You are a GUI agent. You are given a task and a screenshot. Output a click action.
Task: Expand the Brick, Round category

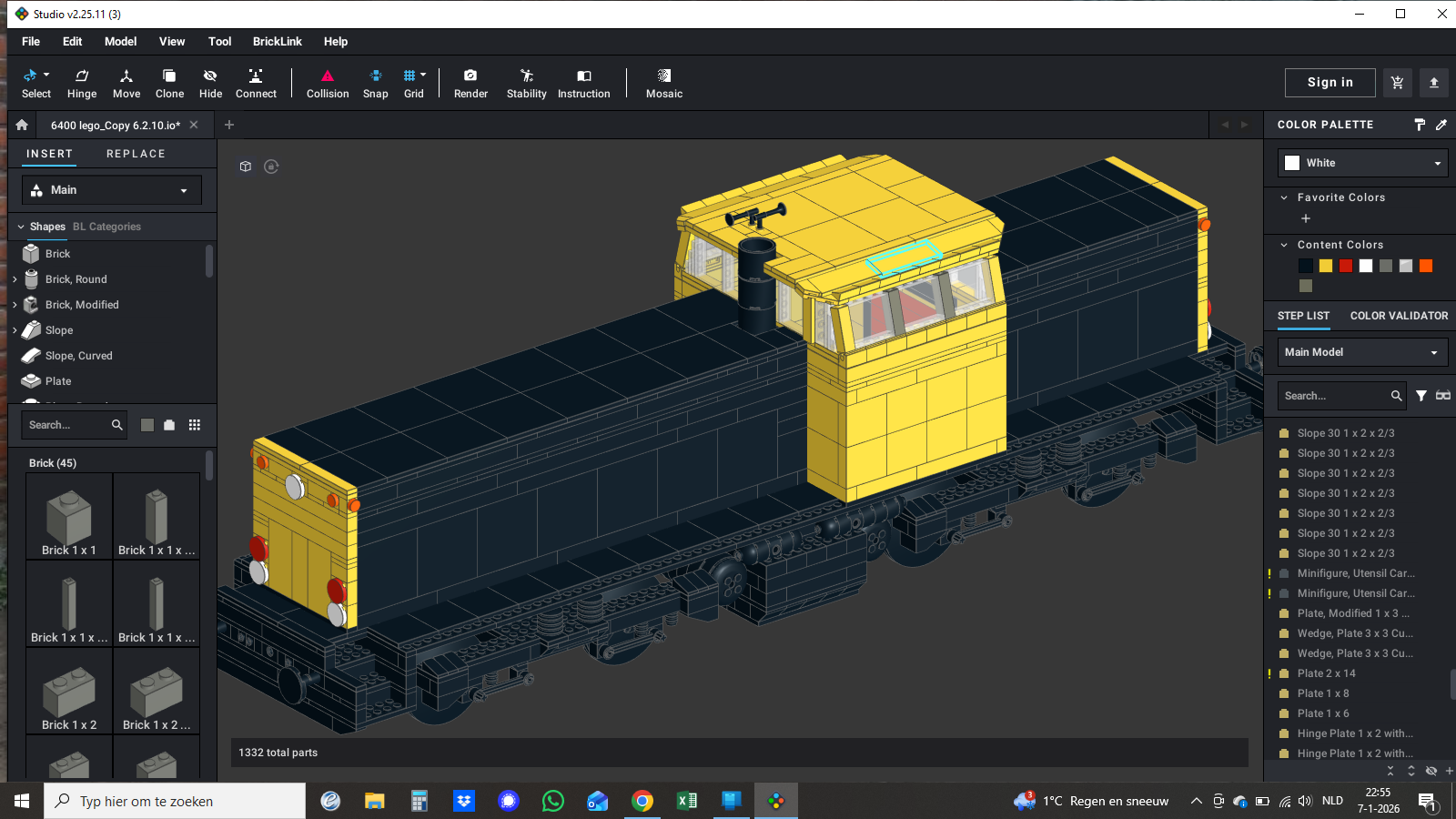click(x=15, y=279)
